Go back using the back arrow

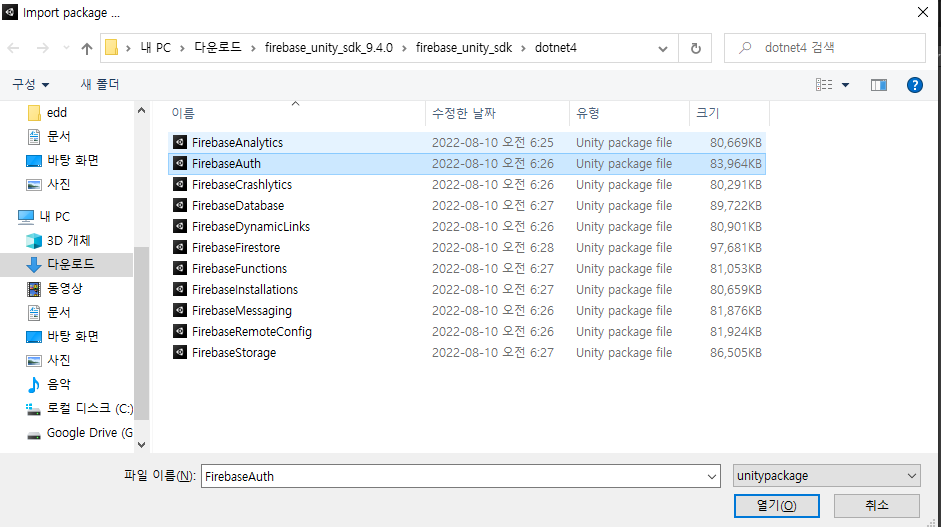13,48
